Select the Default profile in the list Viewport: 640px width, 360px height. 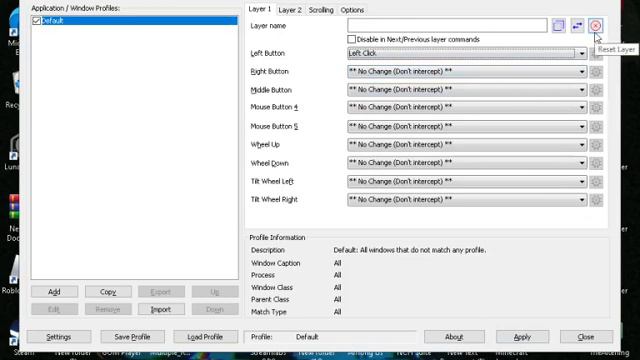pos(135,21)
